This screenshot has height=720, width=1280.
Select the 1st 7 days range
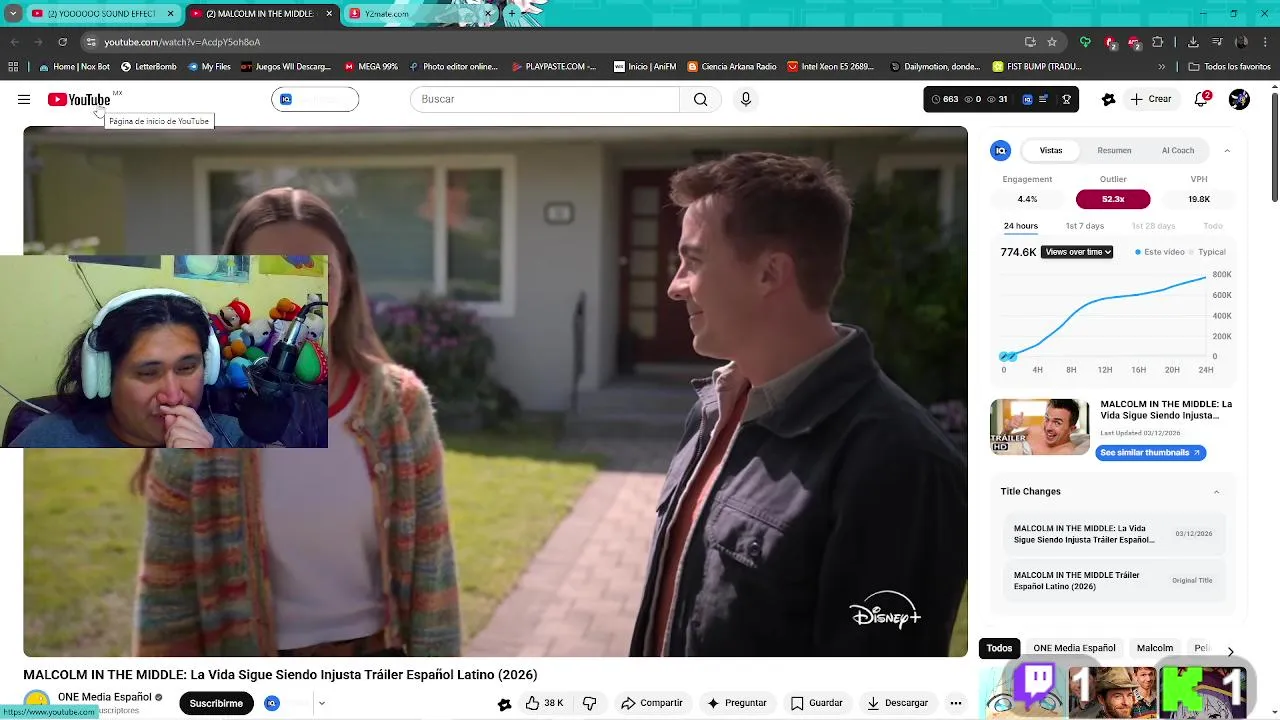coord(1085,226)
